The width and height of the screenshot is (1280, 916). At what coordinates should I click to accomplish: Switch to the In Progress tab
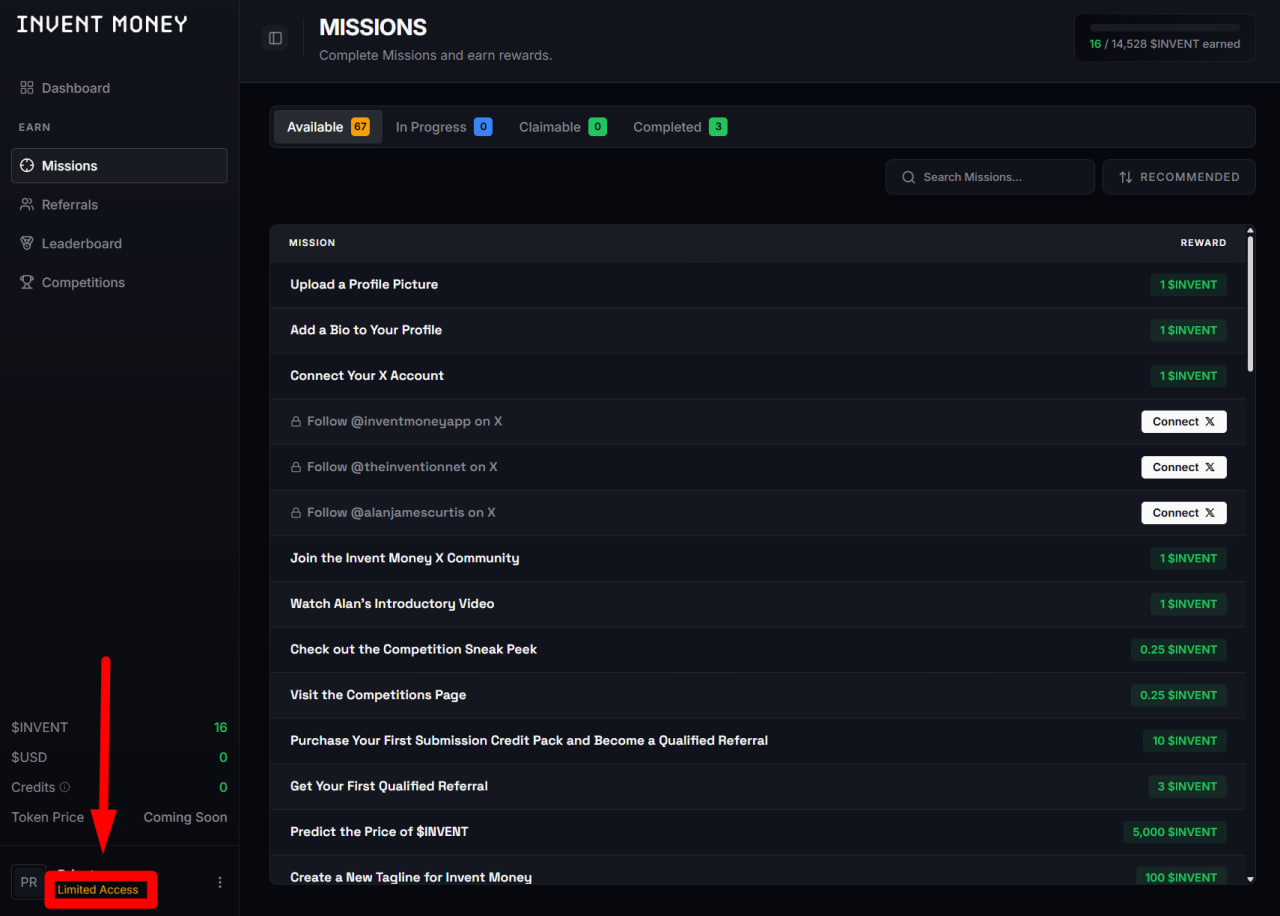(442, 127)
